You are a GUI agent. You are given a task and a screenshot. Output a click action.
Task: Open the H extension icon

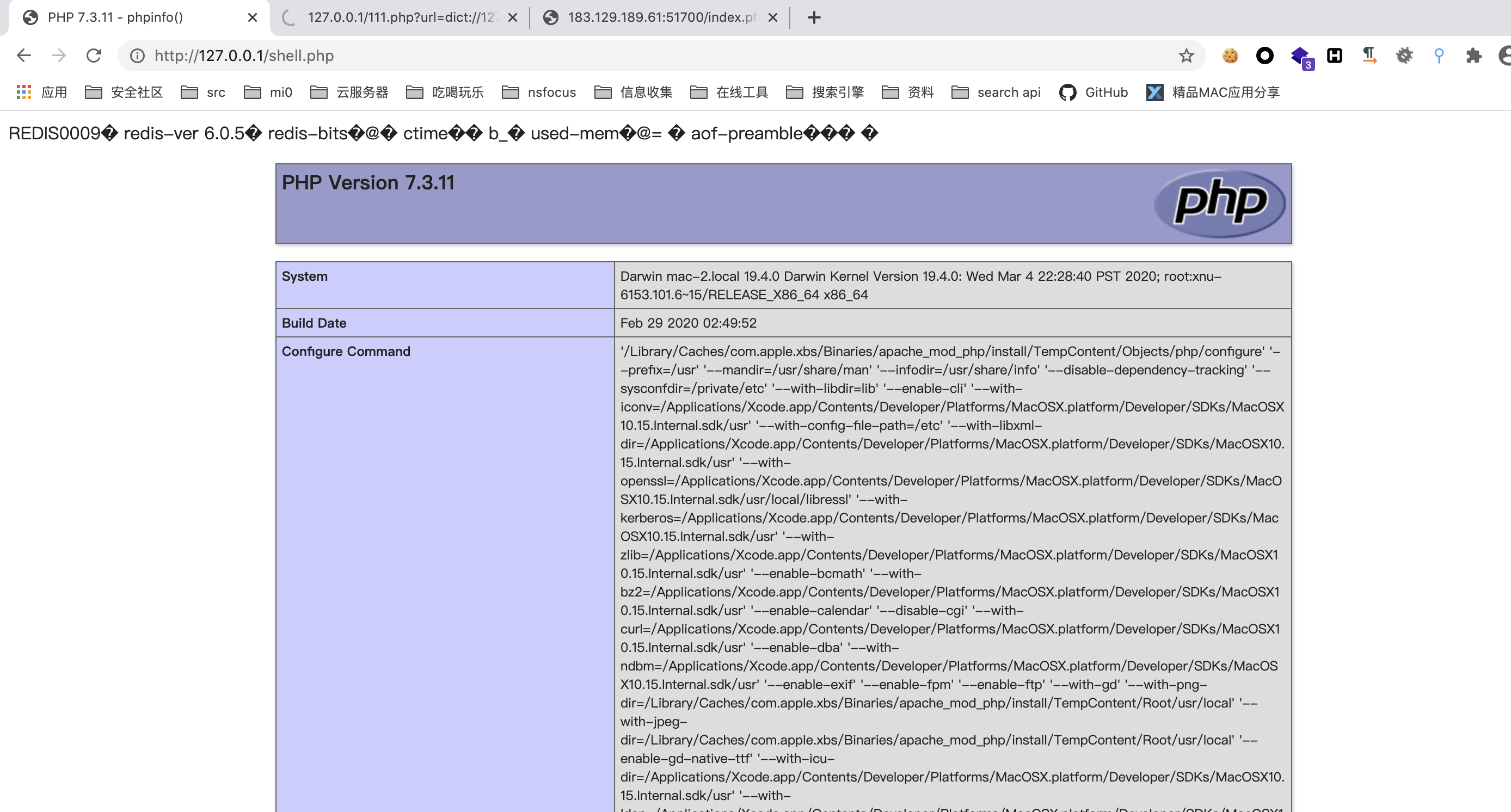click(x=1335, y=56)
